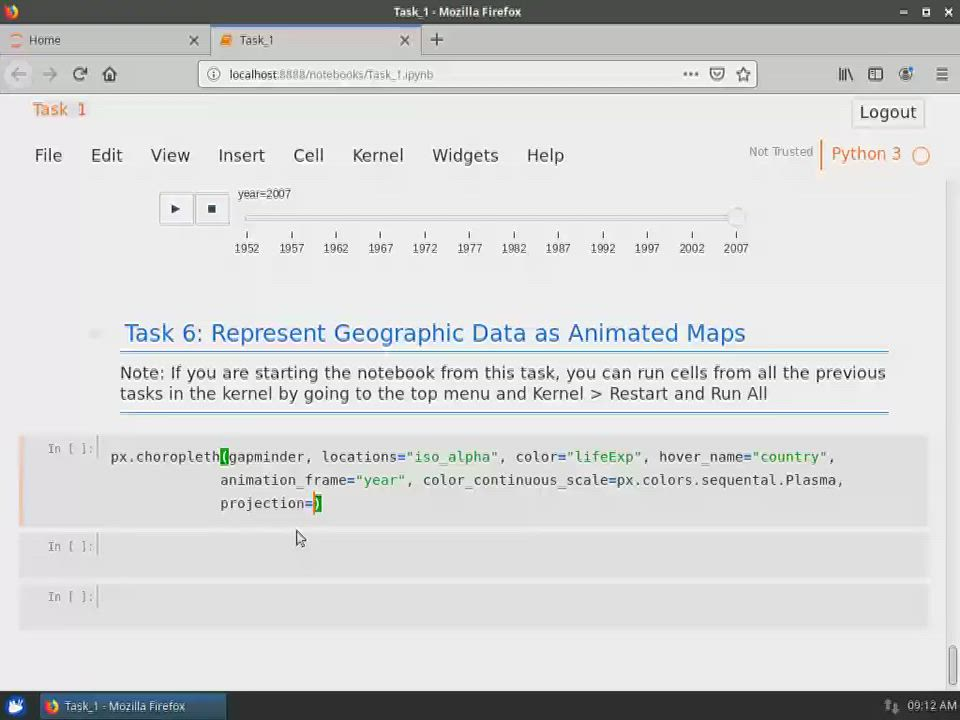960x720 pixels.
Task: Go to browser Home page icon
Action: (x=110, y=74)
